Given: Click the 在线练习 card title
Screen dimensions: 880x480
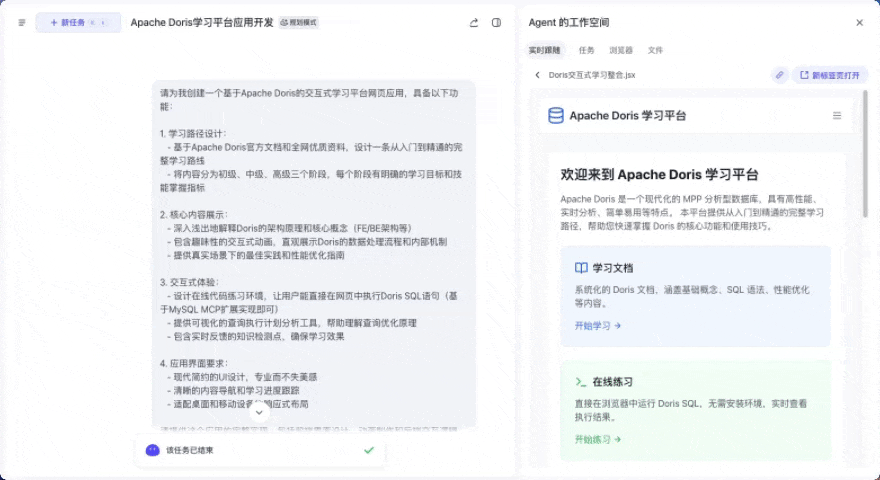Looking at the screenshot, I should [613, 382].
